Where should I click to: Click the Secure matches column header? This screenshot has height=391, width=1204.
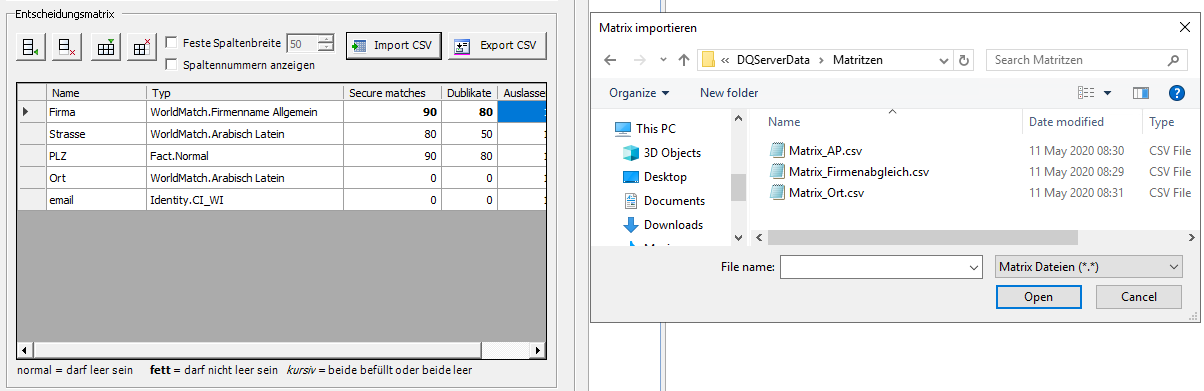tap(393, 92)
